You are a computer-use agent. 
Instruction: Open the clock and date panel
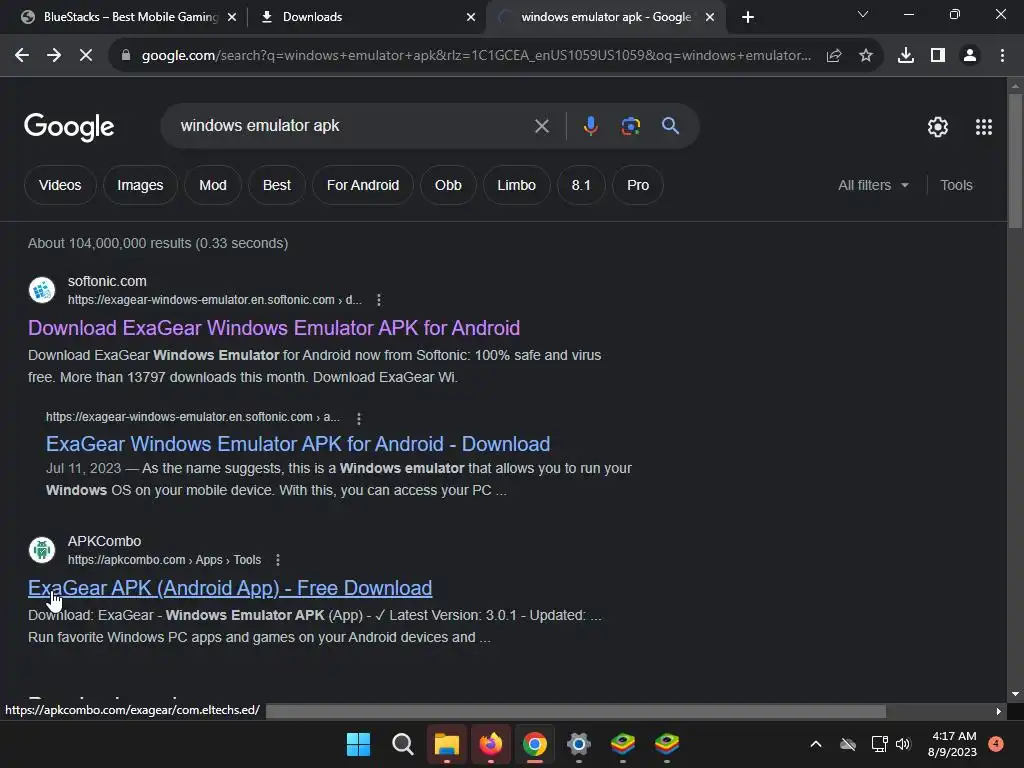[952, 744]
